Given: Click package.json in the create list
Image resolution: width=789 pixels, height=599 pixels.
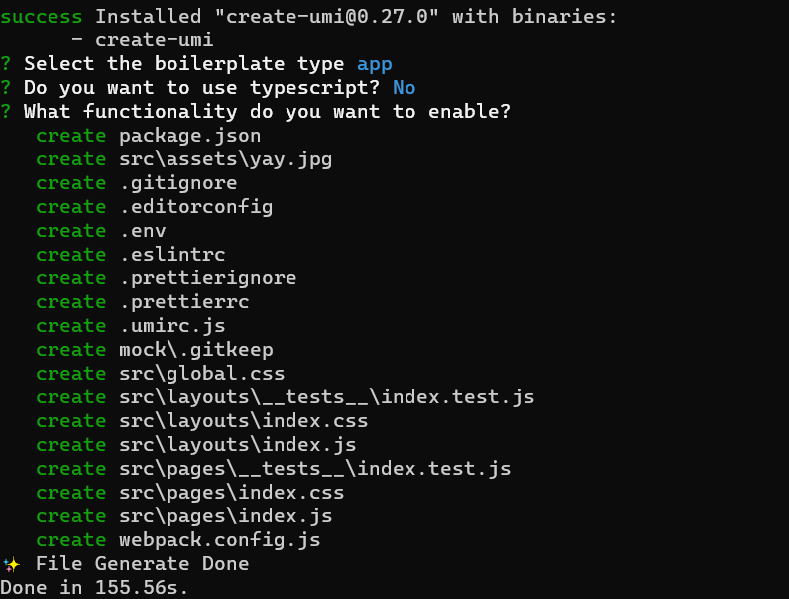Looking at the screenshot, I should [x=190, y=136].
